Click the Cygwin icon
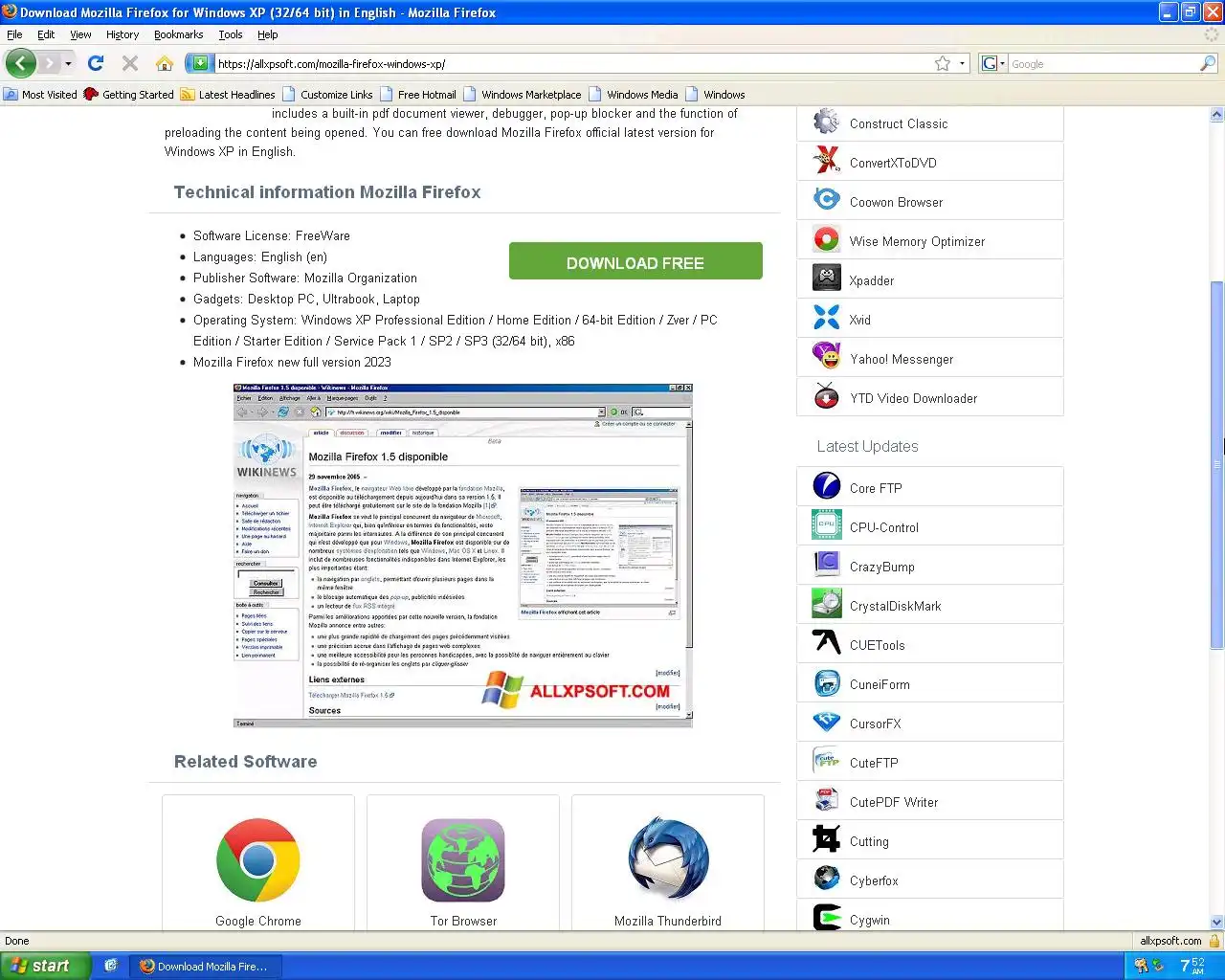Screen dimensions: 1225x980 coord(826,917)
